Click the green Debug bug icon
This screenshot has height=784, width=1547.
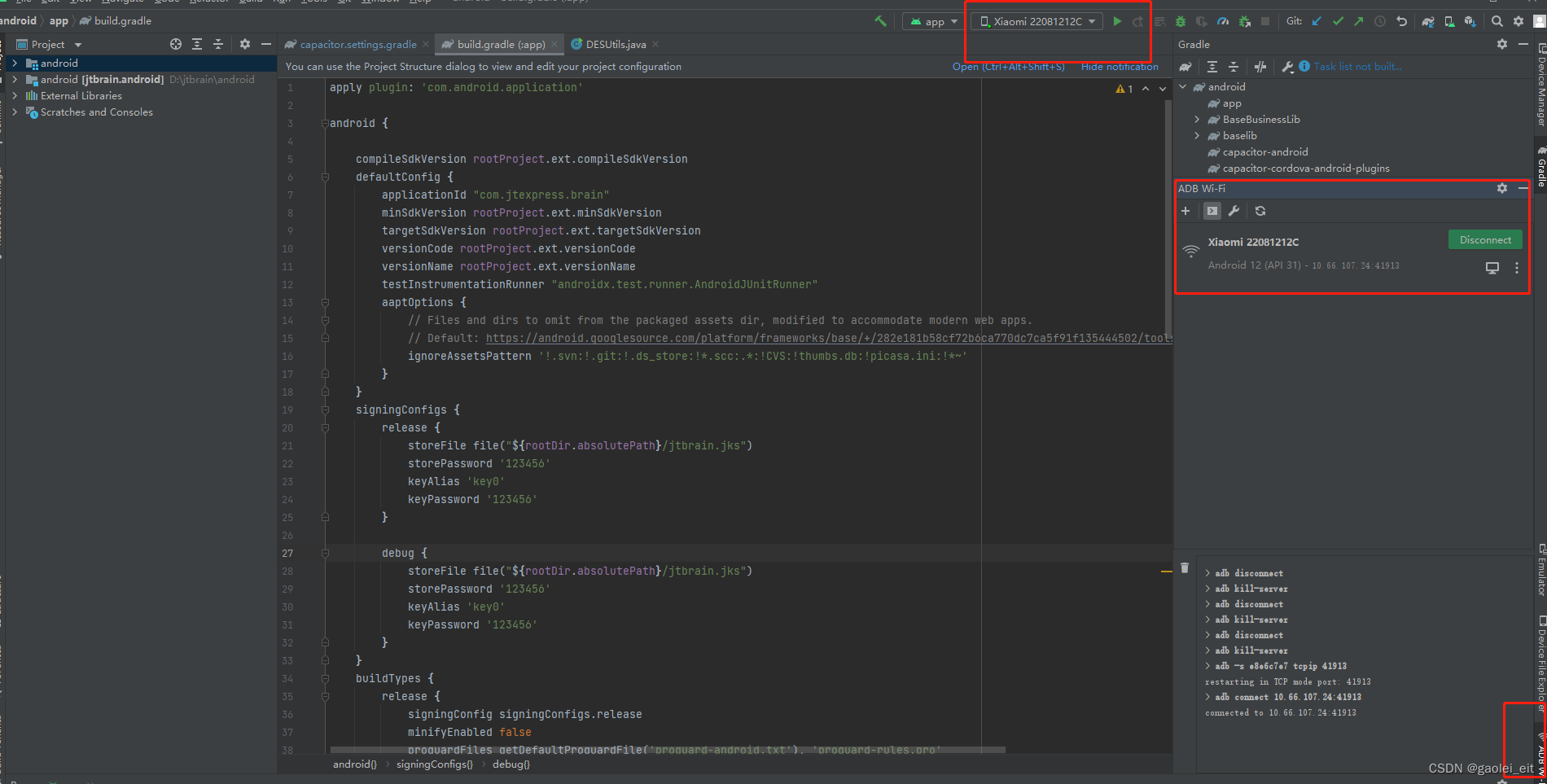1181,21
